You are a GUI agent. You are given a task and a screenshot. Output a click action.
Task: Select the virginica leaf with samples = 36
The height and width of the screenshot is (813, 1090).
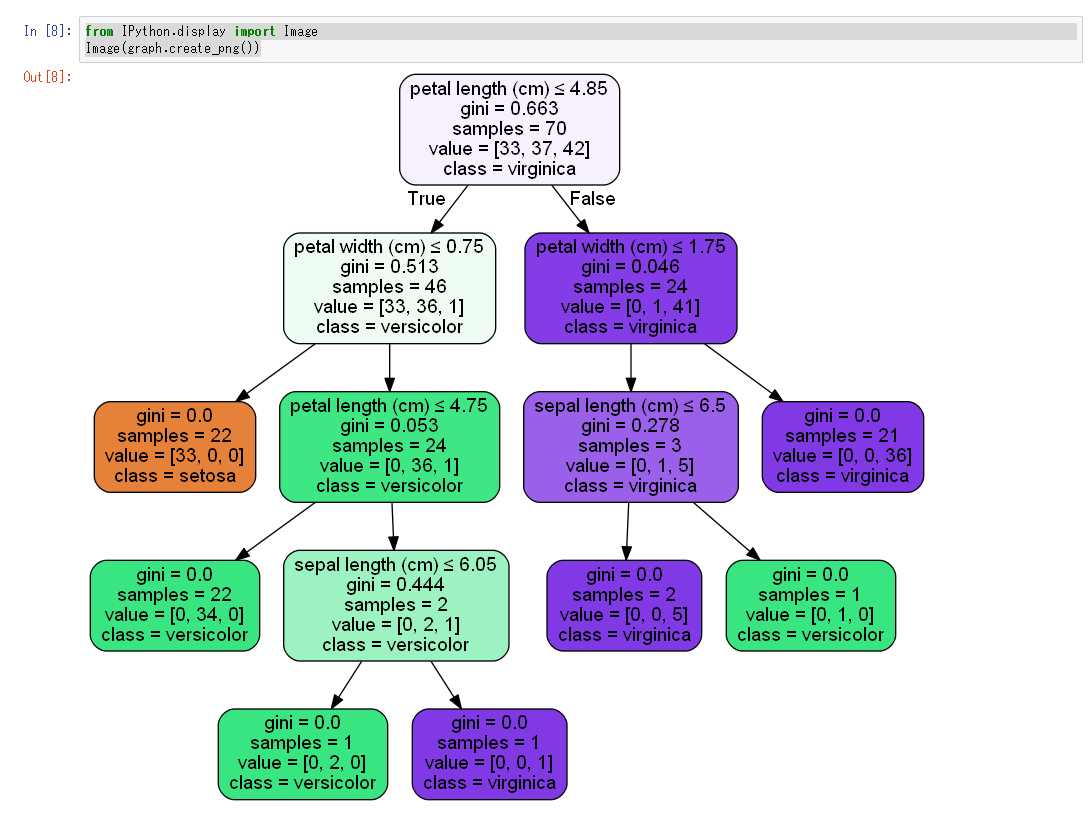843,446
